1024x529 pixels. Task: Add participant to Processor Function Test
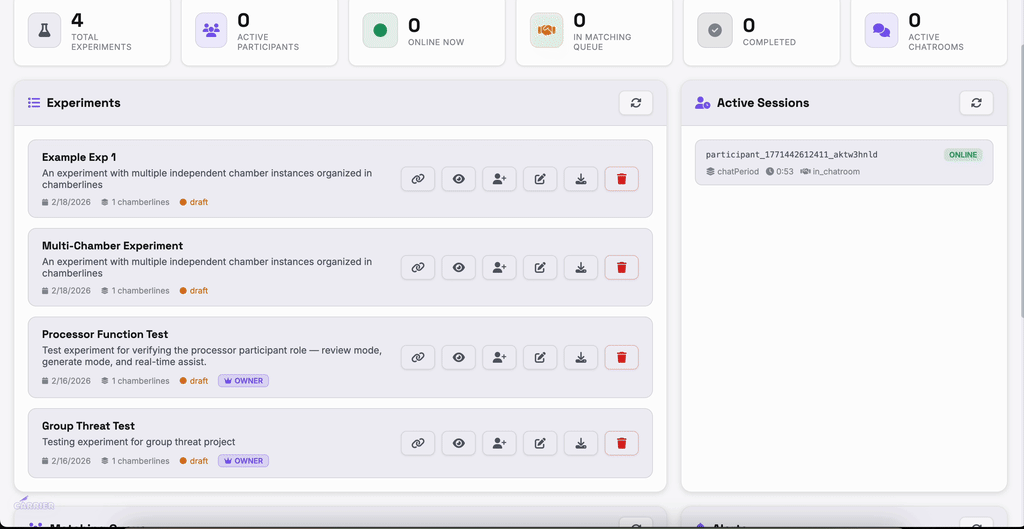click(x=500, y=357)
